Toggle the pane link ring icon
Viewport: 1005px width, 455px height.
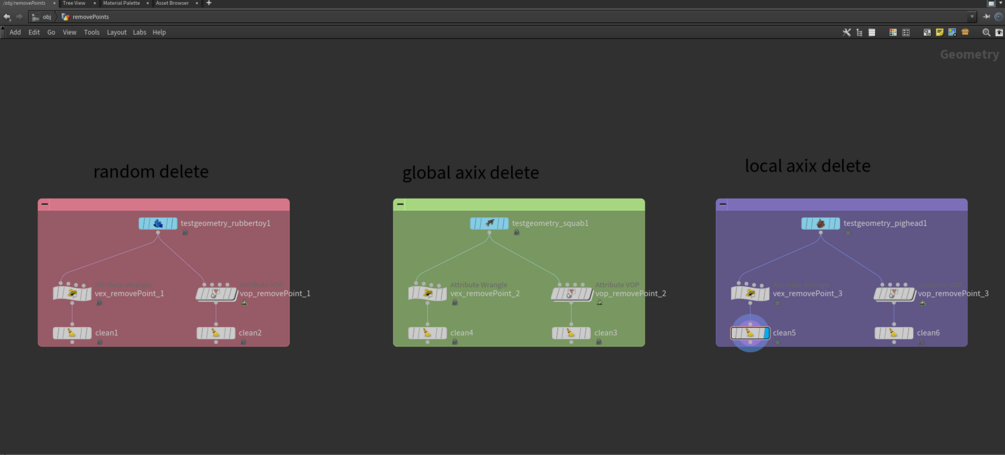point(998,17)
